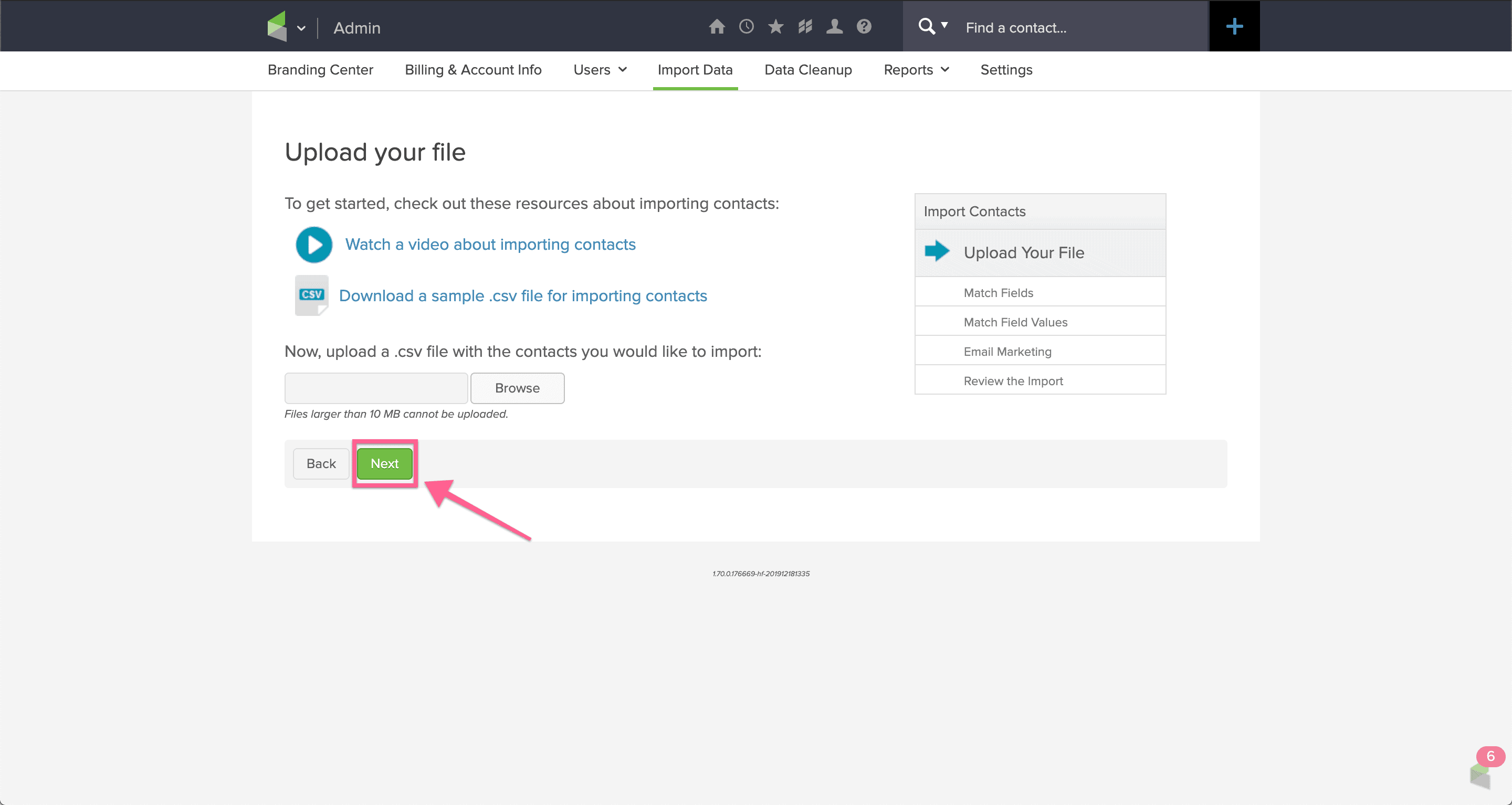The width and height of the screenshot is (1512, 805).
Task: Download a sample .csv file link
Action: (523, 296)
